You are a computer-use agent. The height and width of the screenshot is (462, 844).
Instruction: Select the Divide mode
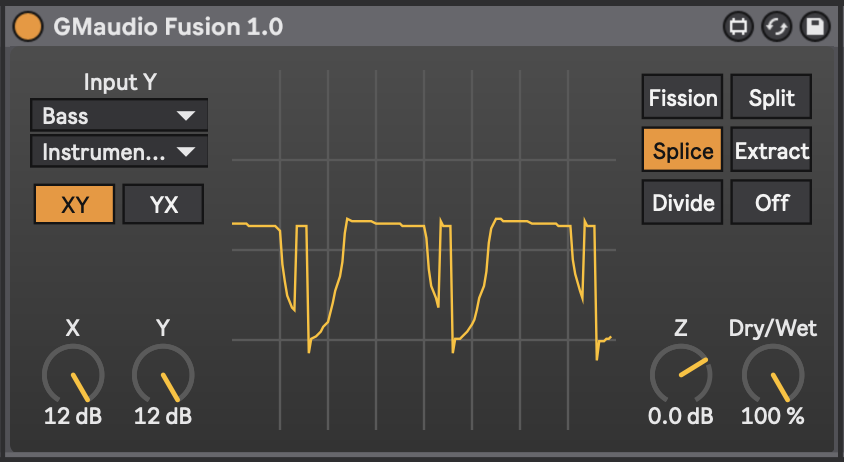pos(683,203)
